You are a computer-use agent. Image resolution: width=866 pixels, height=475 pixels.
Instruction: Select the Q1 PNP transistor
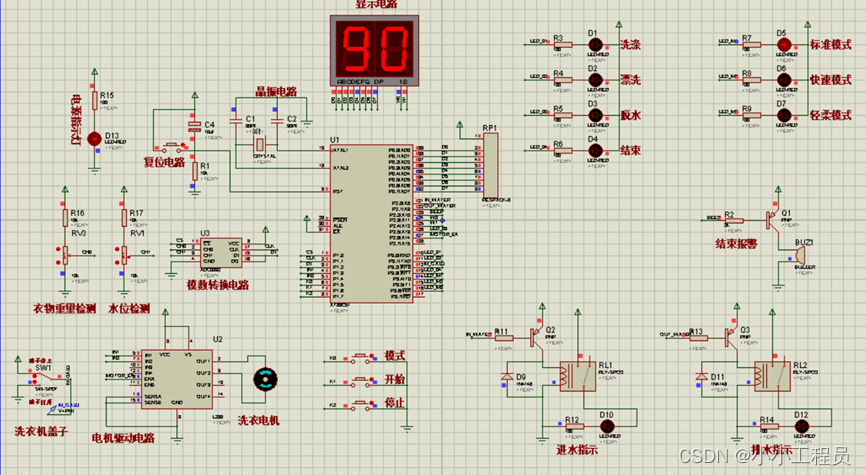pyautogui.click(x=773, y=217)
